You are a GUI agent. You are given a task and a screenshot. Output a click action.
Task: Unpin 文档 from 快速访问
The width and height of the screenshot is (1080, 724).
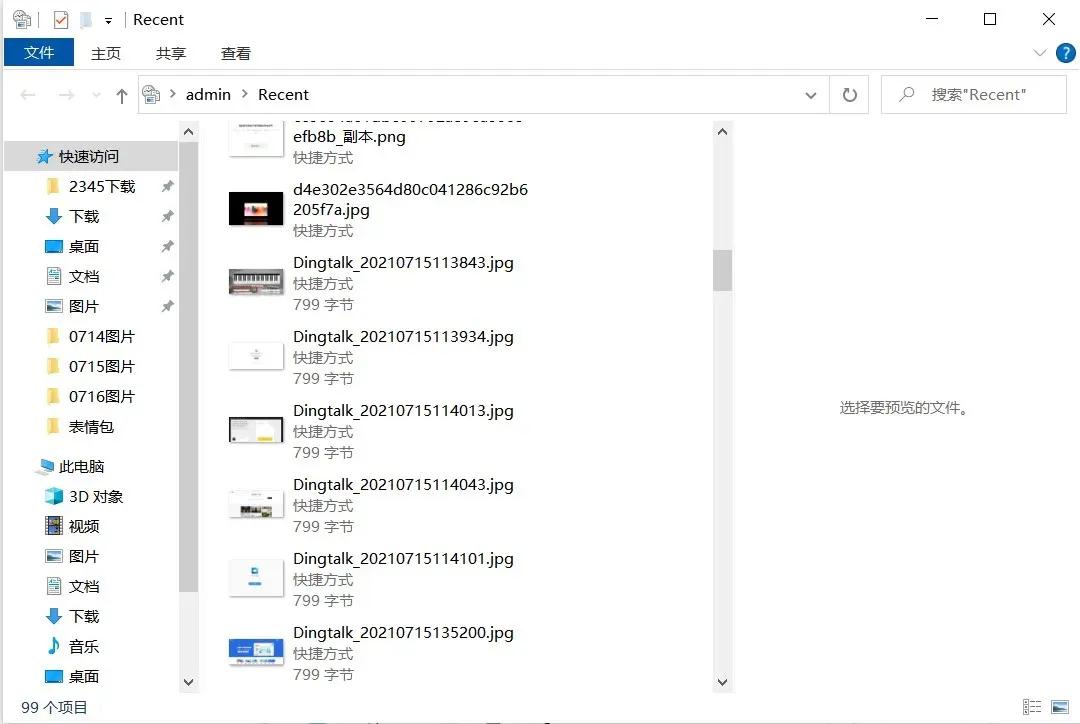coord(169,276)
